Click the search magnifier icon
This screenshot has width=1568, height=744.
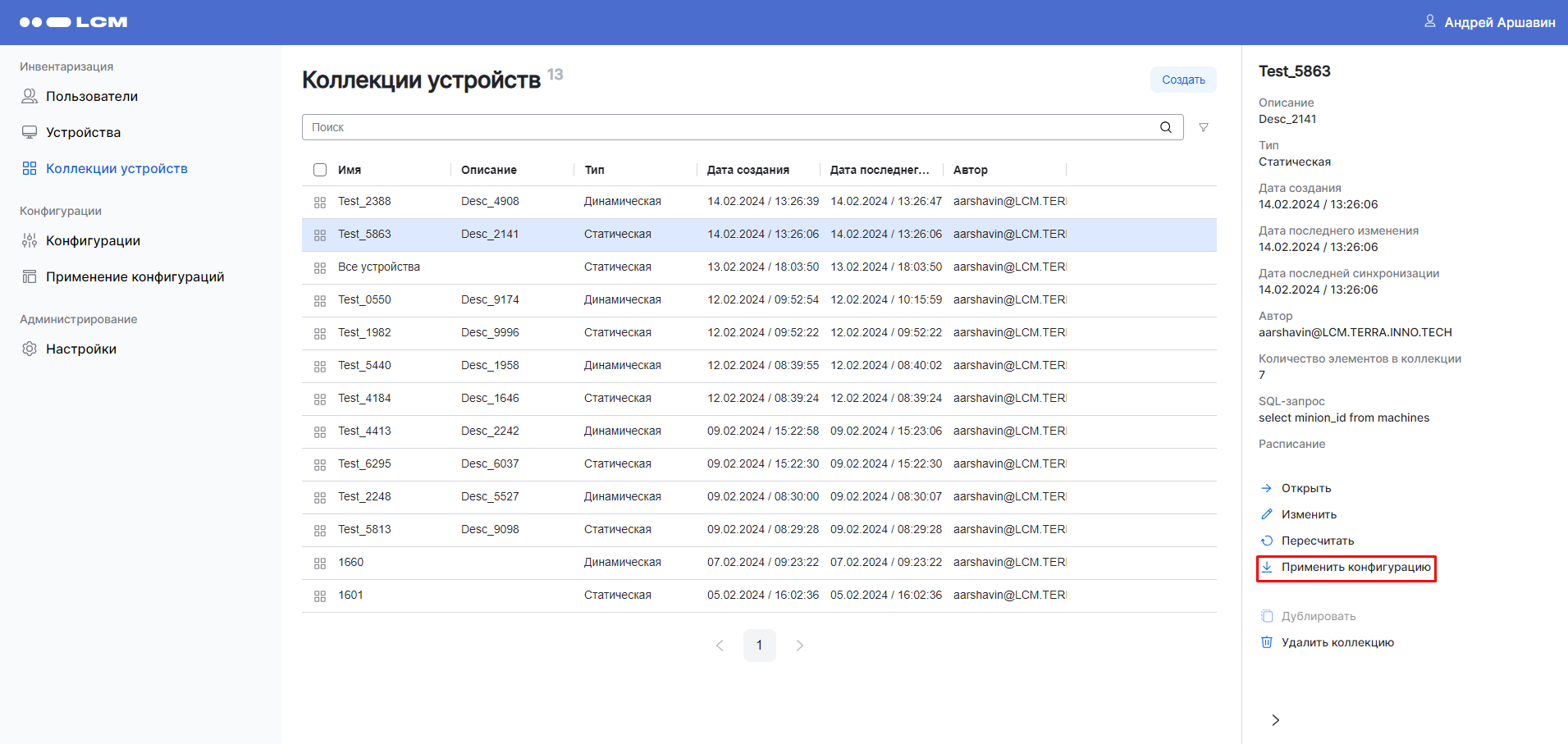click(x=1165, y=127)
